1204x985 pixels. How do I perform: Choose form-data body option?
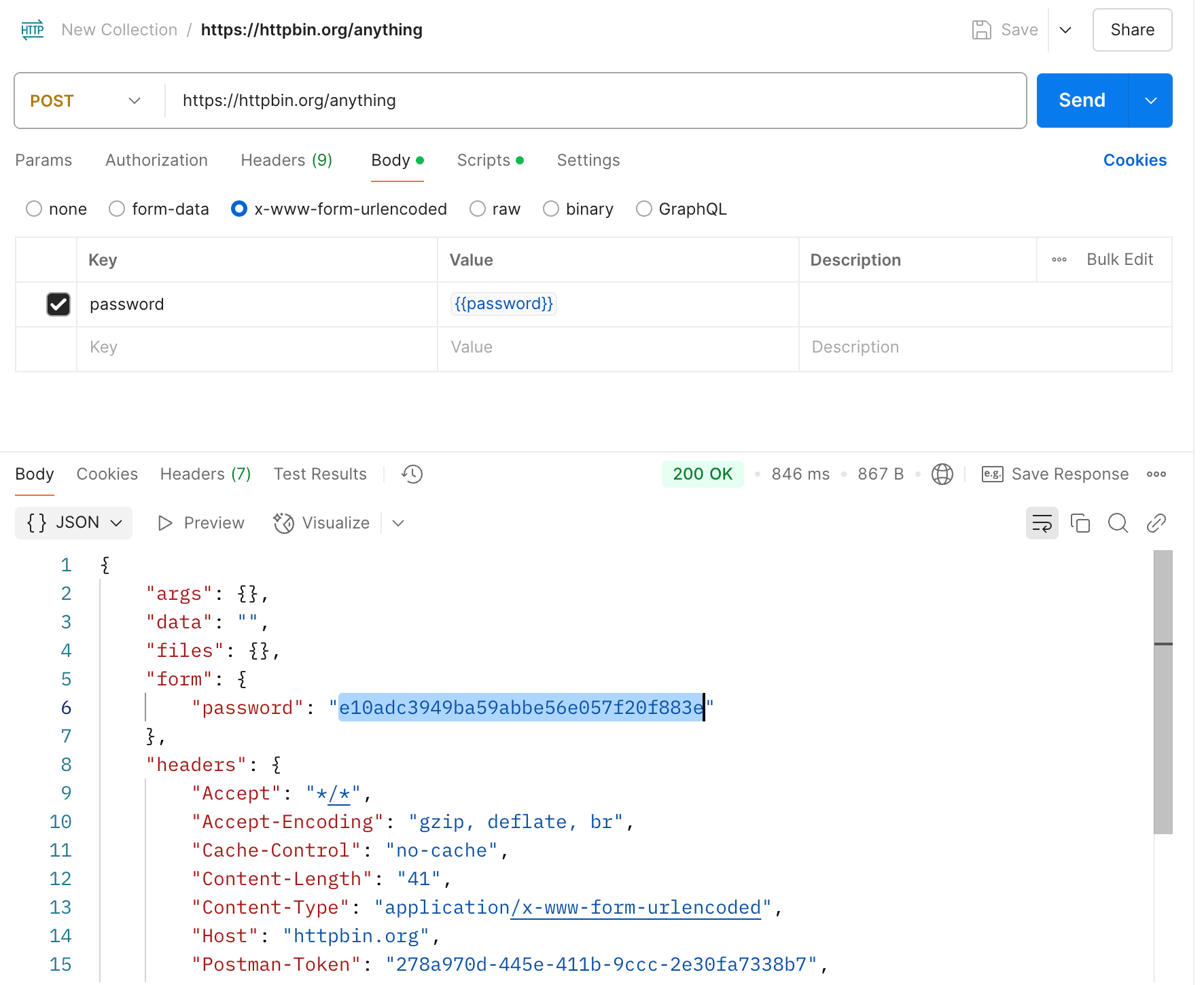pos(118,209)
